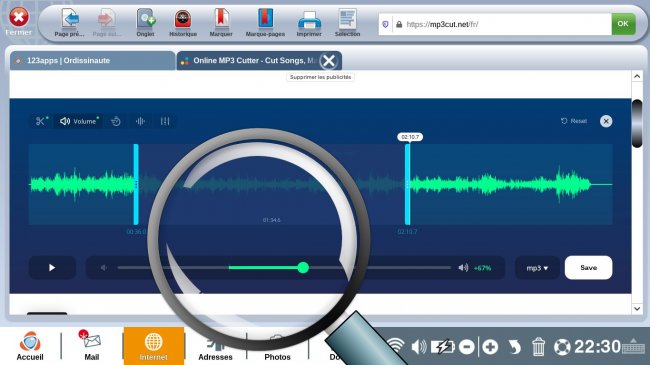Select the scissors trim tool
650x365 pixels.
[41, 121]
